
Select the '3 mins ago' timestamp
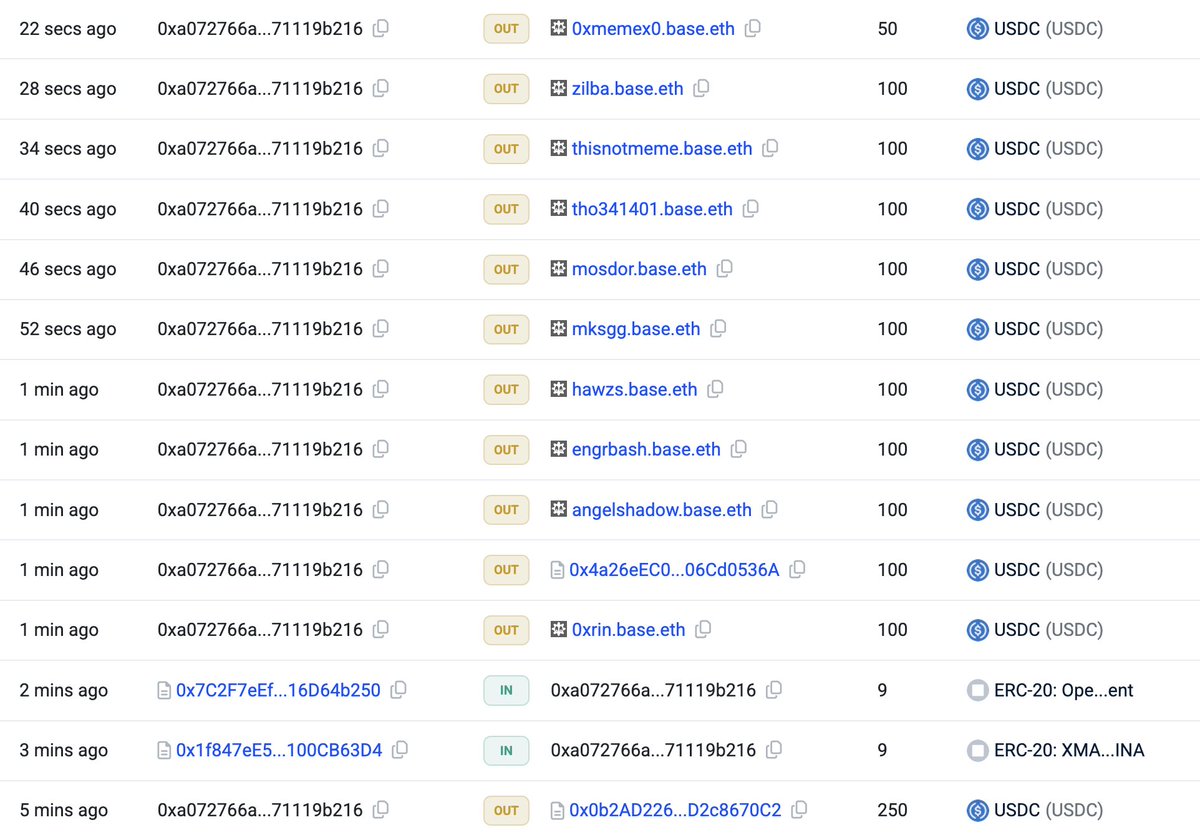tap(64, 750)
